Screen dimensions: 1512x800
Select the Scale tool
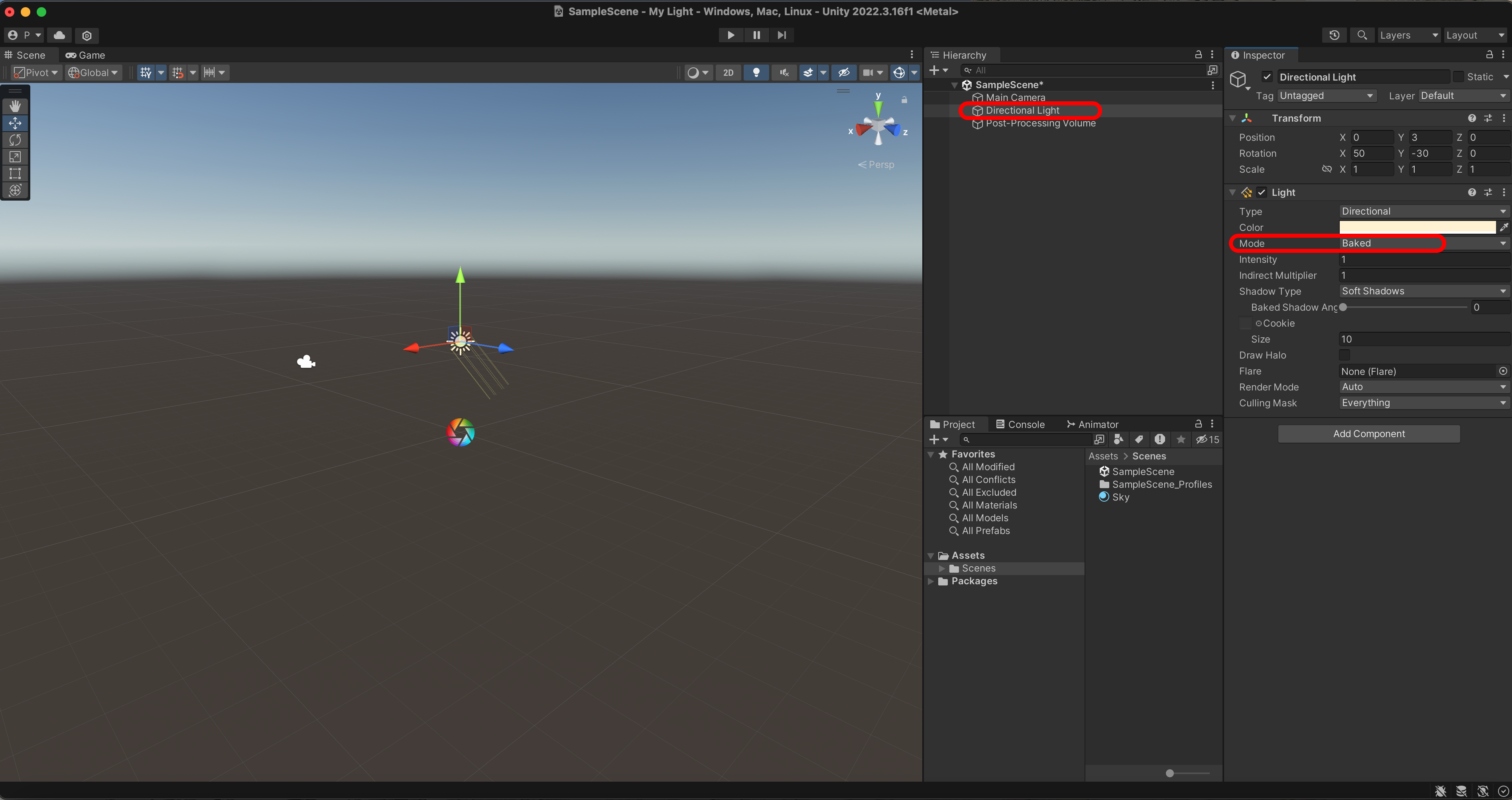tap(15, 157)
